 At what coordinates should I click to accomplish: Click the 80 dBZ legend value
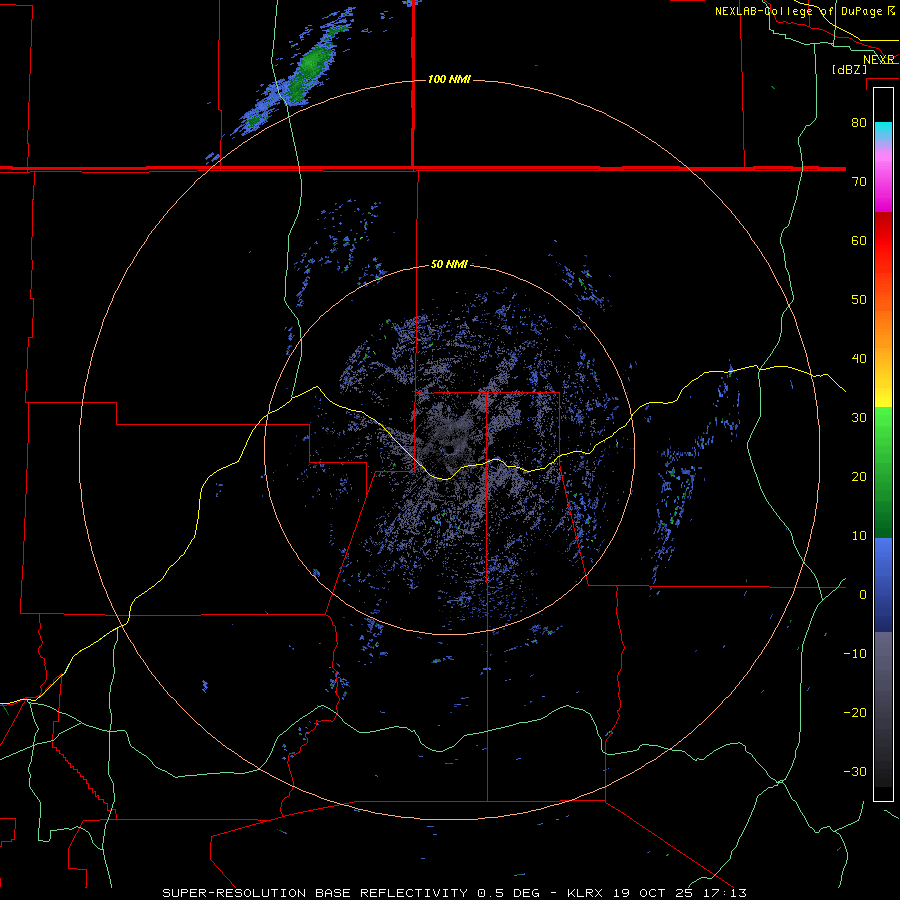pyautogui.click(x=859, y=123)
